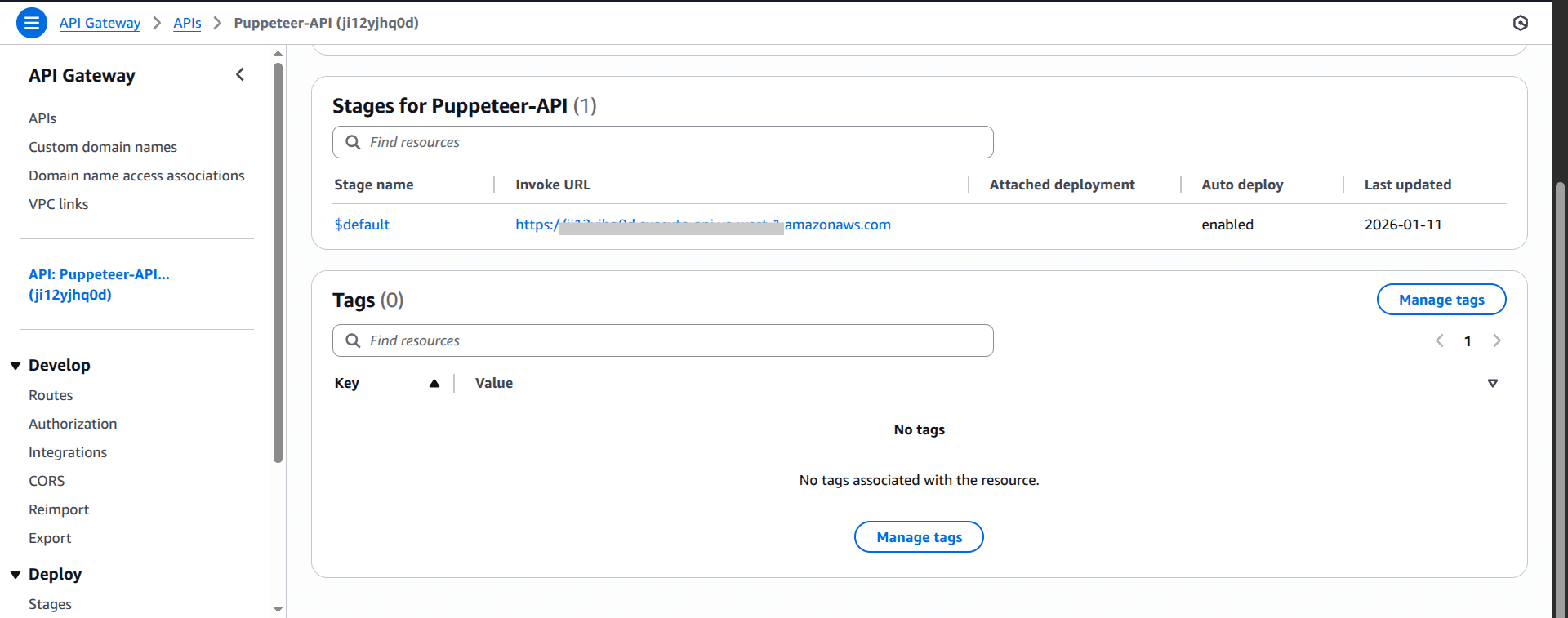Click the sidebar vertical scrollbar
This screenshot has width=1568, height=618.
coord(278,245)
